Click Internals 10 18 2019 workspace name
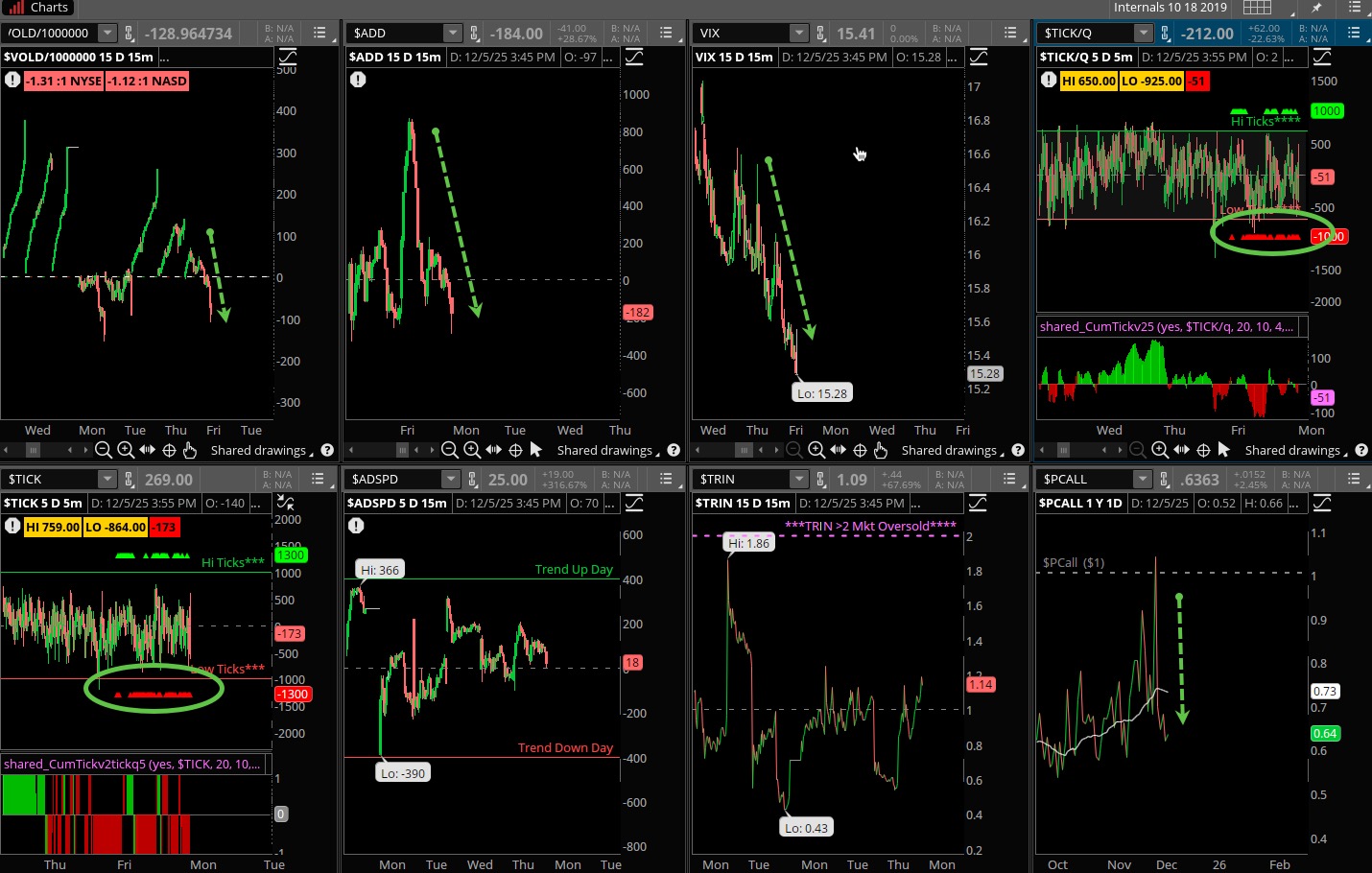 click(1170, 8)
